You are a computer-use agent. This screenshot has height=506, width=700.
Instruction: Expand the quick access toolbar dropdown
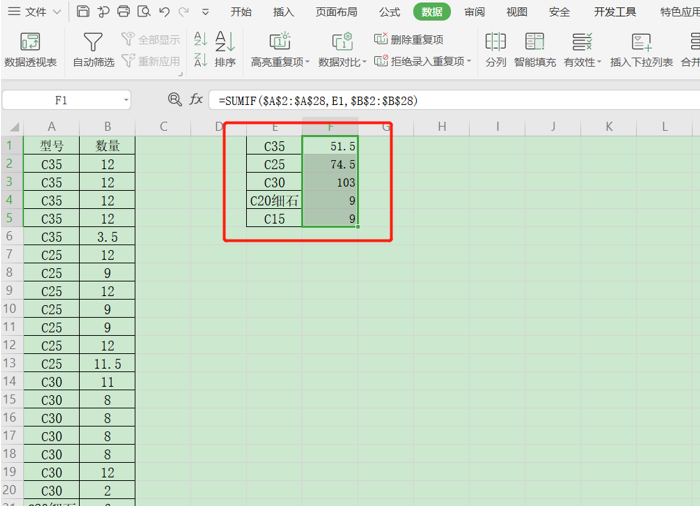[x=205, y=13]
